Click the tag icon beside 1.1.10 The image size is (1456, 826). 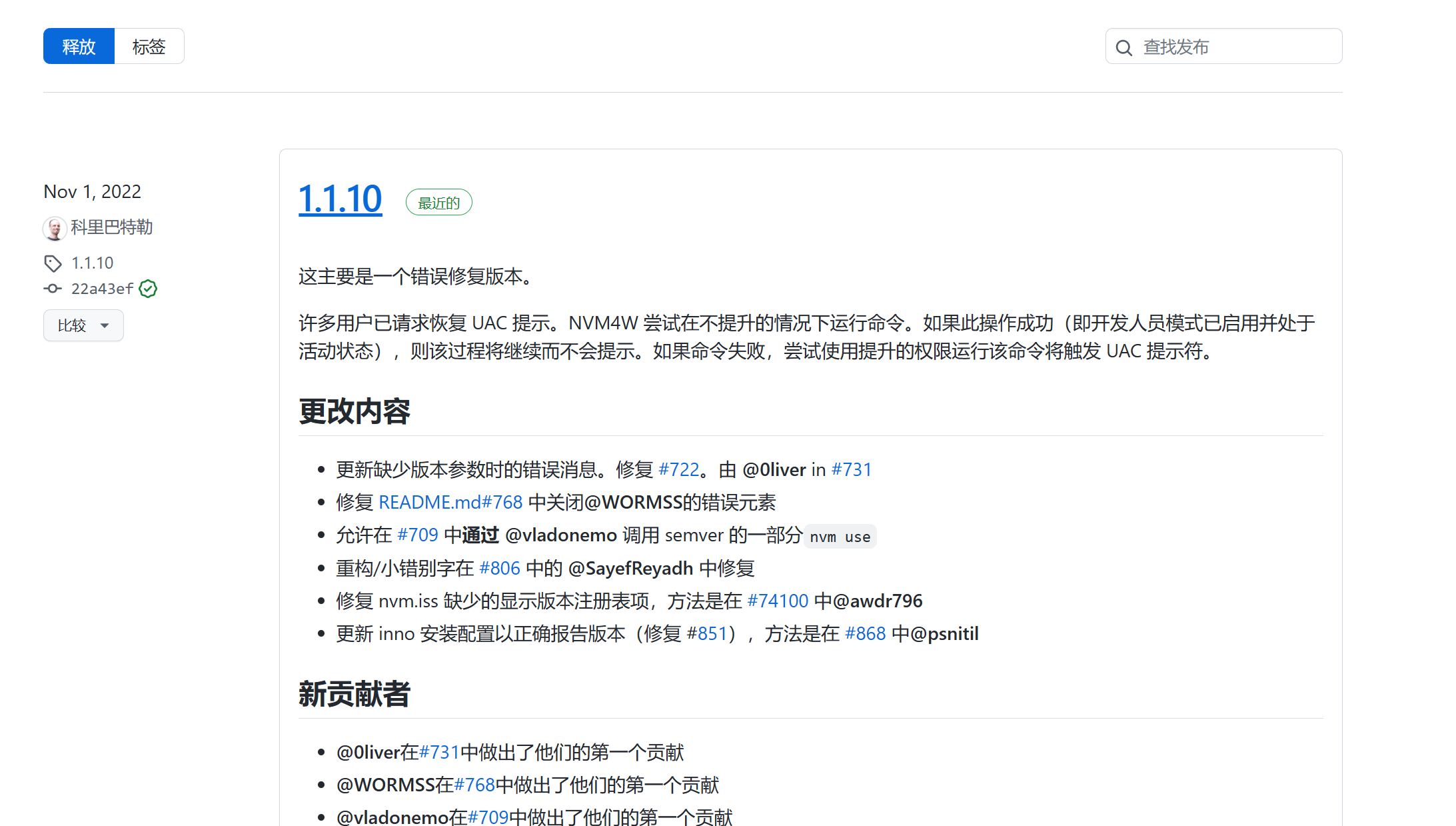53,263
